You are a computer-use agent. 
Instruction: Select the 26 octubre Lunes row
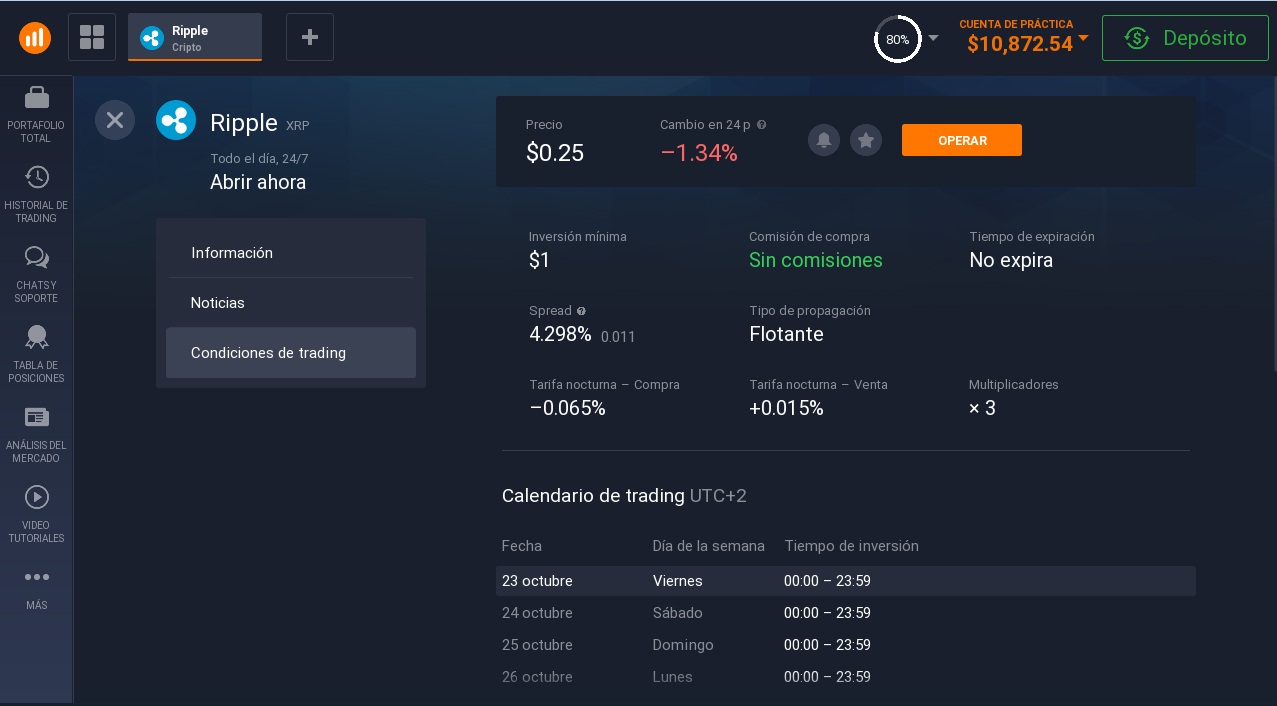[x=846, y=677]
